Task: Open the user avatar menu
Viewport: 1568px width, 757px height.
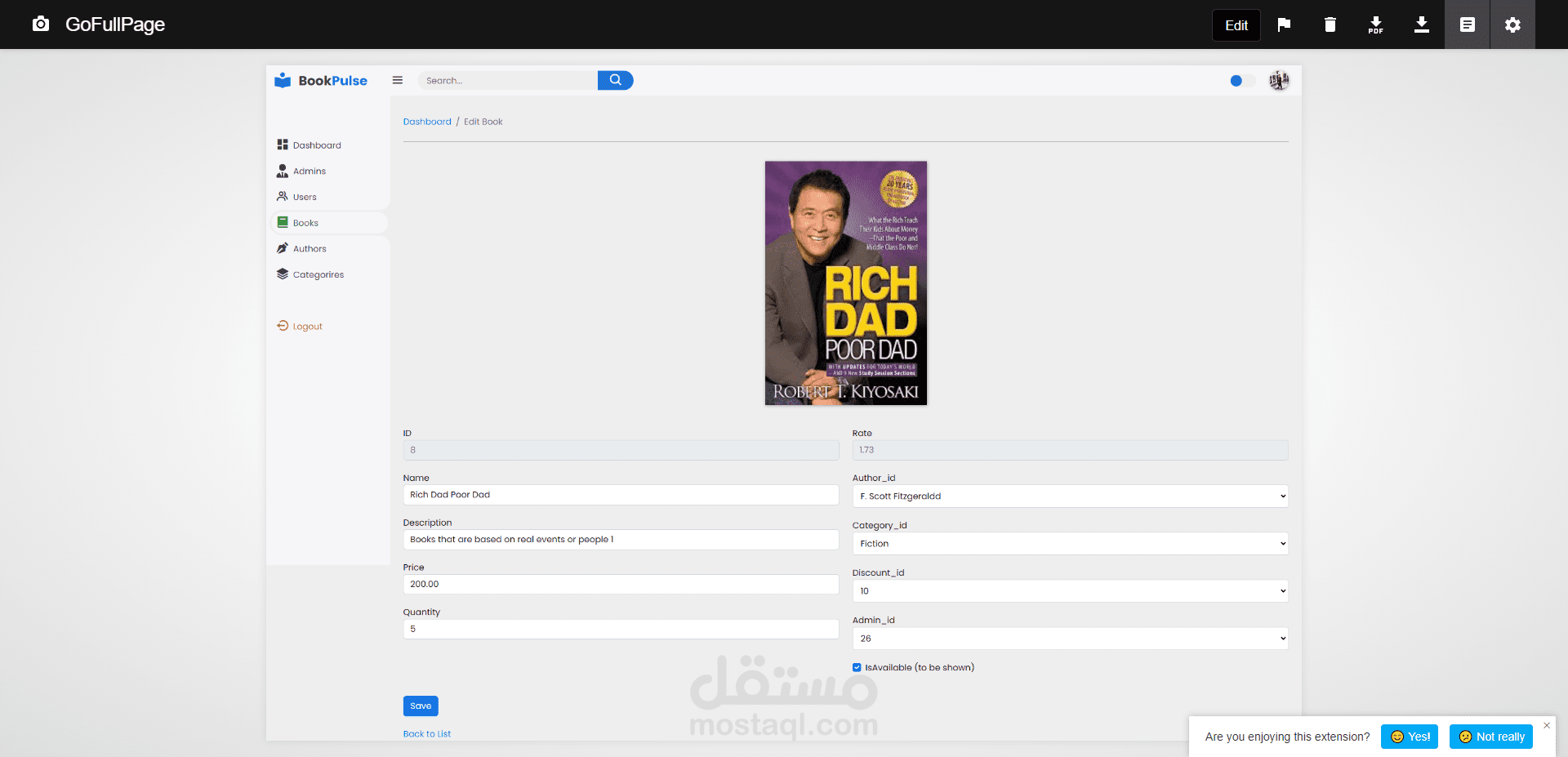Action: coord(1279,80)
